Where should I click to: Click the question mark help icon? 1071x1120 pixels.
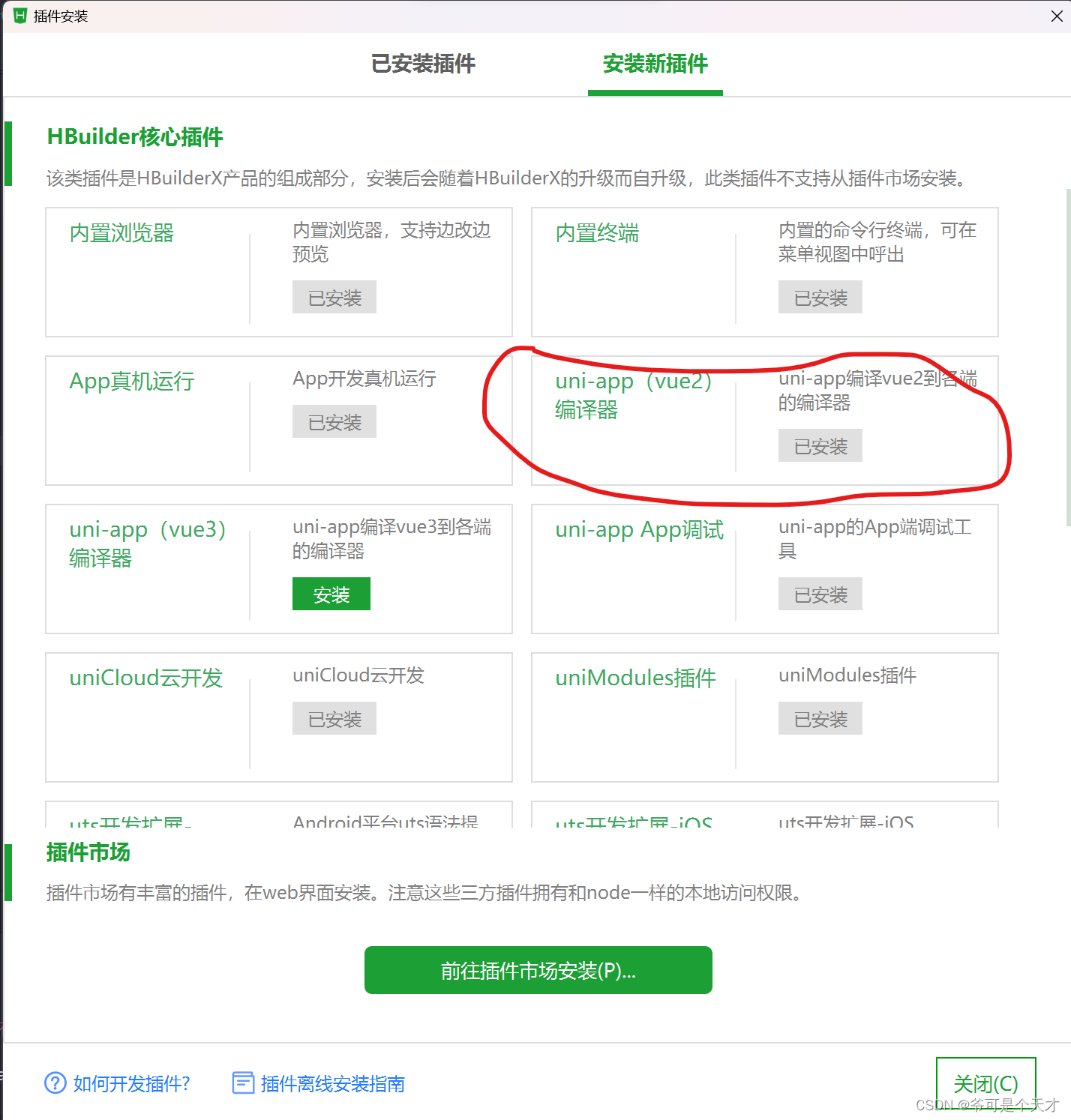[x=55, y=1083]
